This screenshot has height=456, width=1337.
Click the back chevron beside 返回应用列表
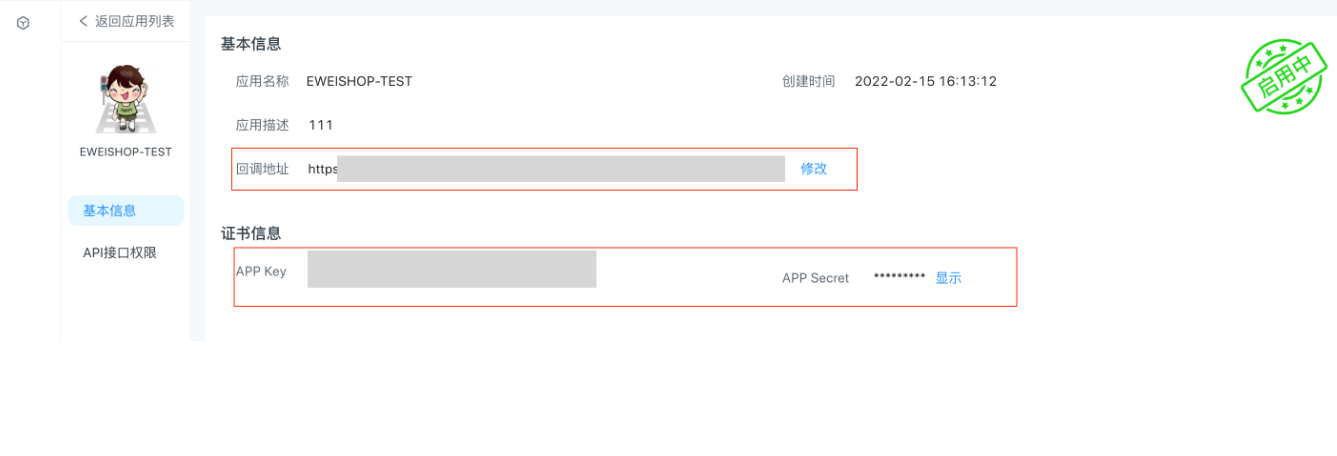coord(83,21)
